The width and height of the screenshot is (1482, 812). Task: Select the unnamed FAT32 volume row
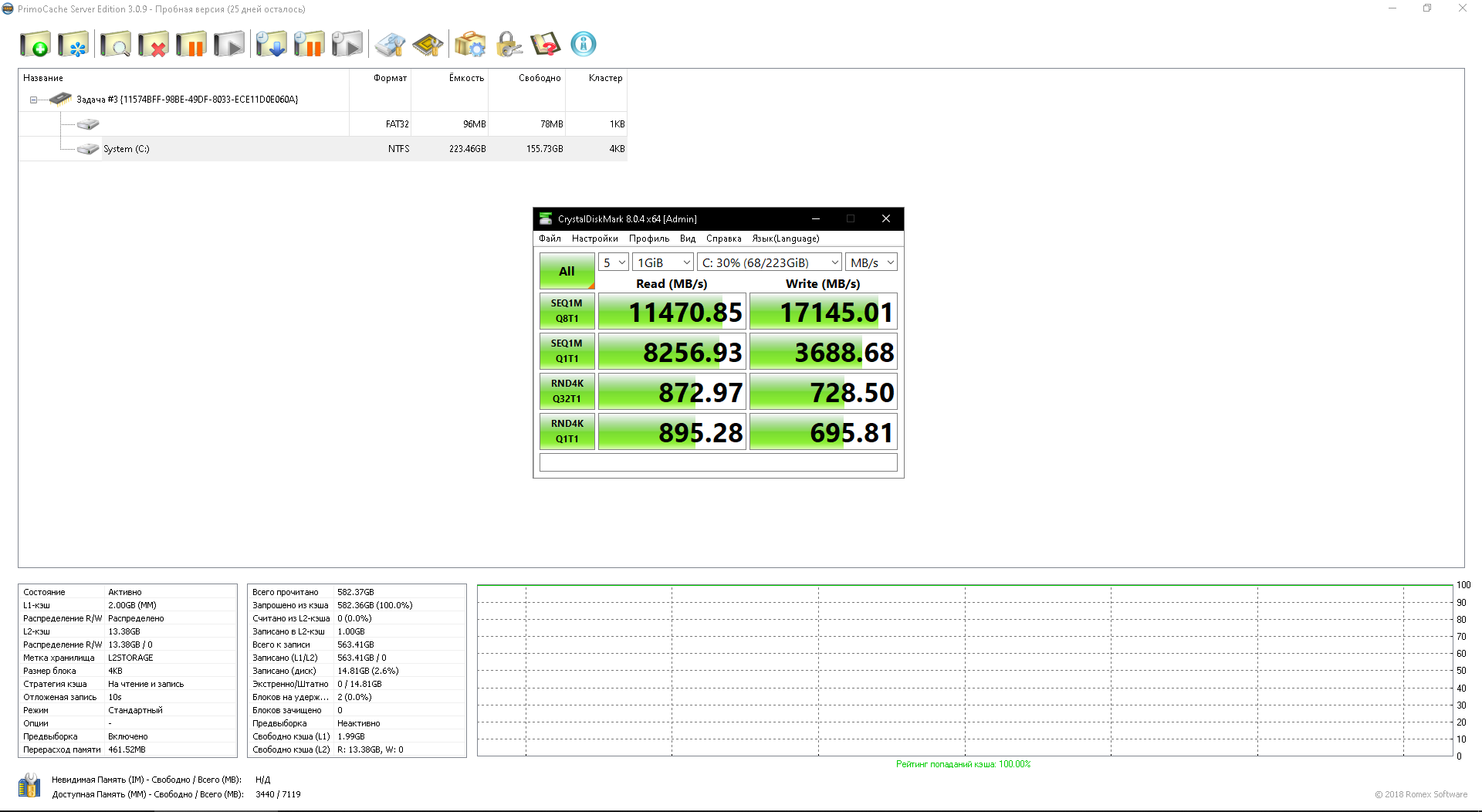(x=323, y=124)
